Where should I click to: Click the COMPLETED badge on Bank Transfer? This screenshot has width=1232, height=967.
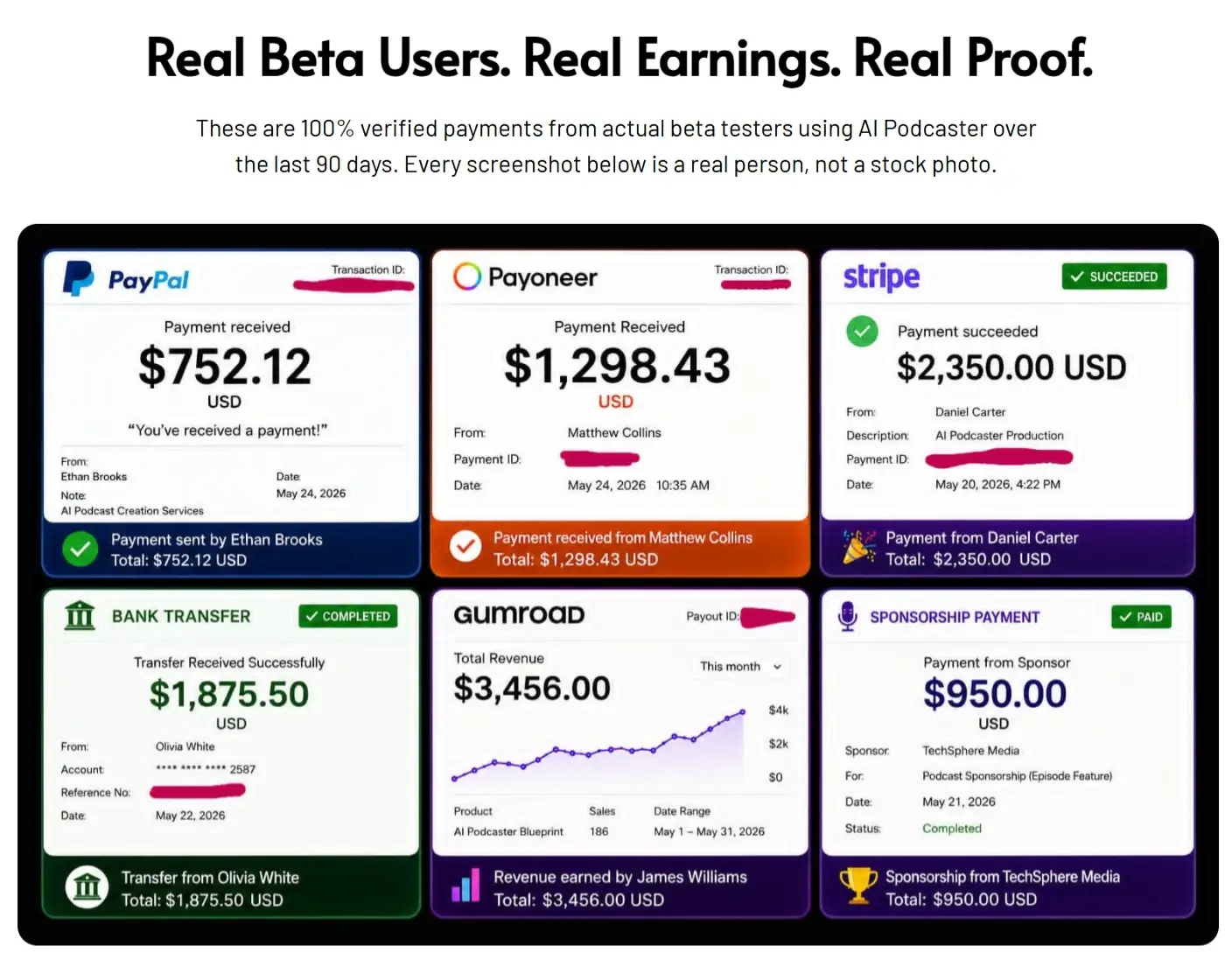[347, 616]
